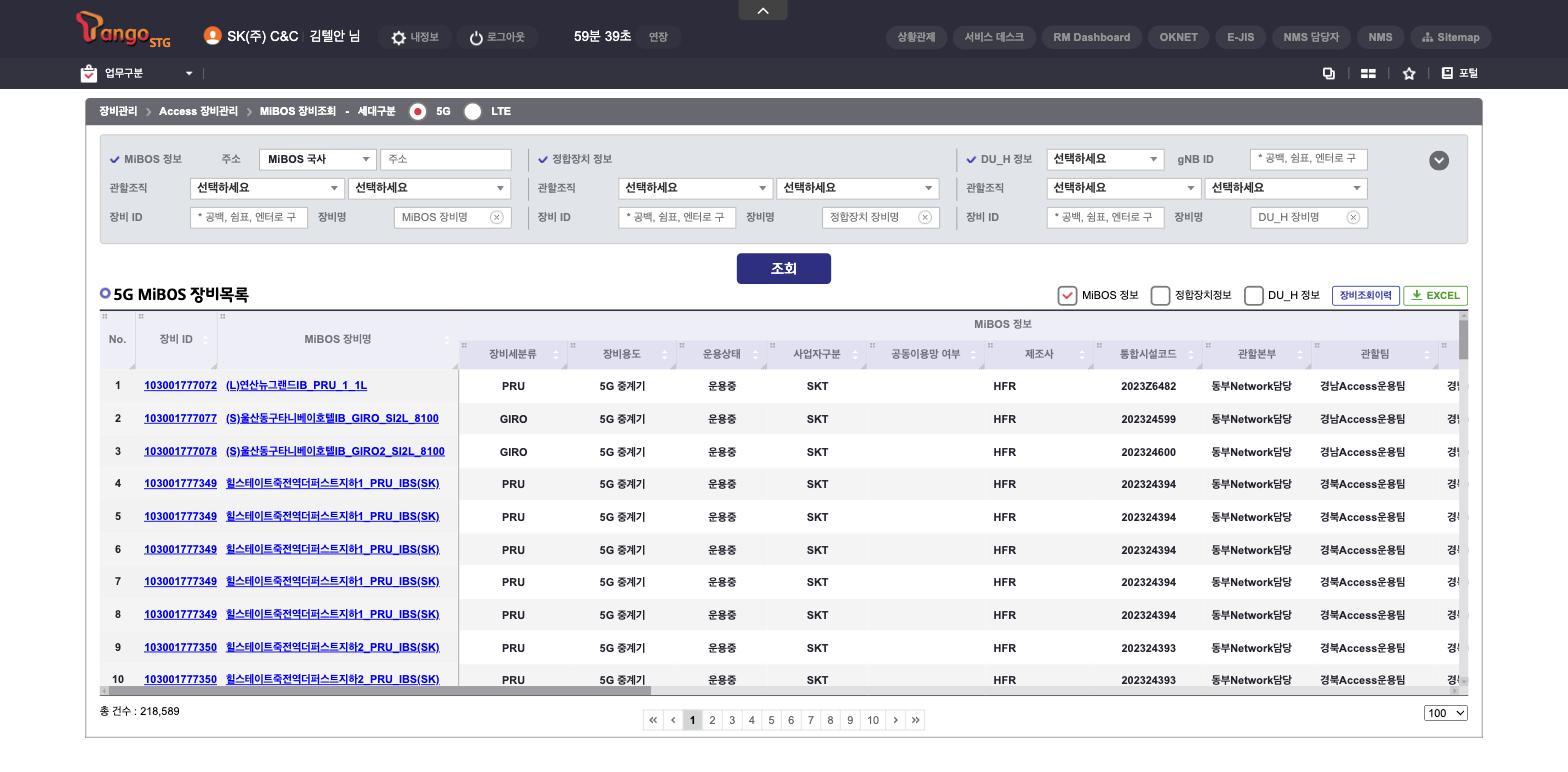Click the favorites star icon
The image size is (1568, 772).
click(x=1409, y=73)
